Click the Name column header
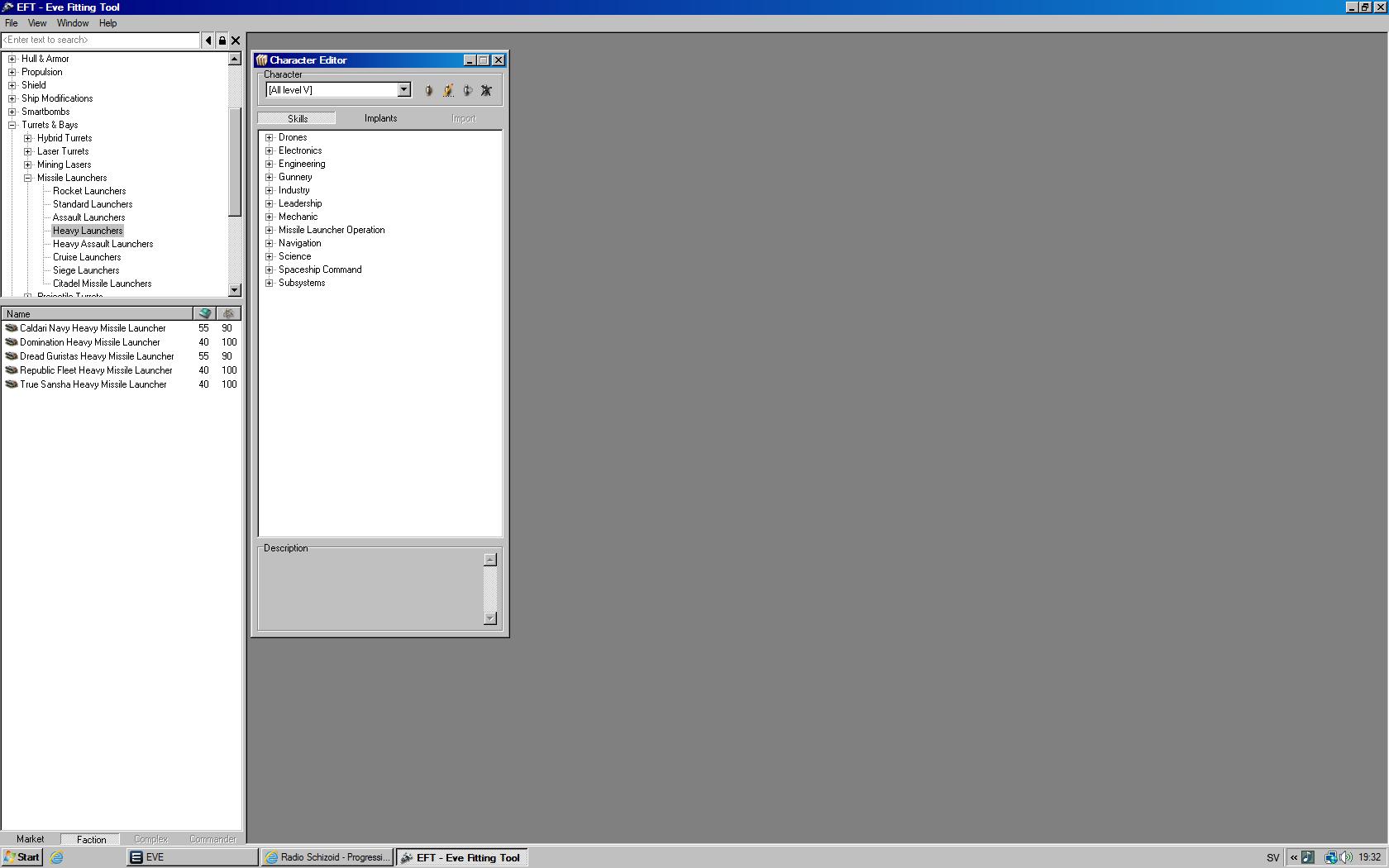The width and height of the screenshot is (1389, 868). (x=97, y=313)
